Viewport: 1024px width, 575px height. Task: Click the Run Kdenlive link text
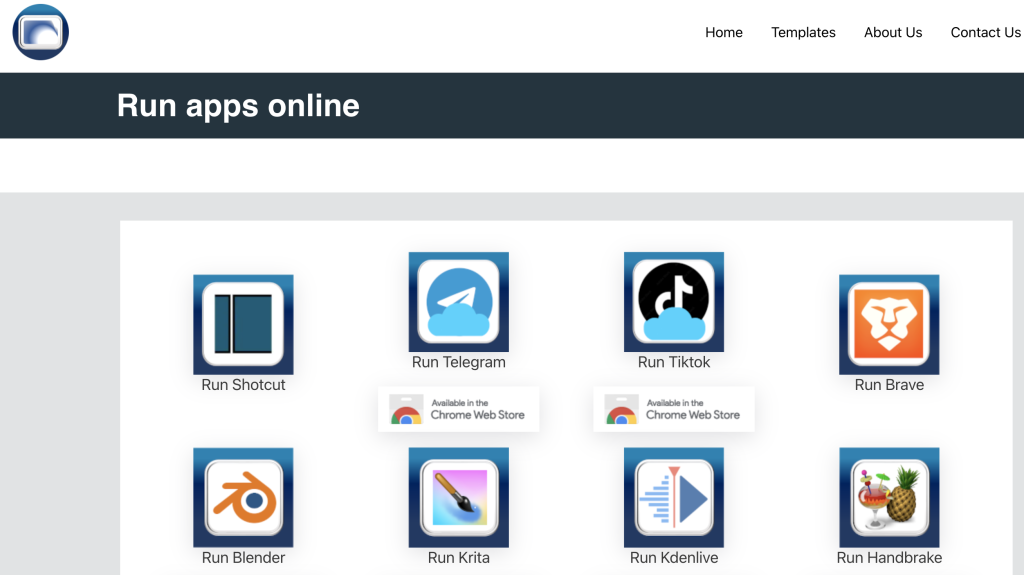673,557
